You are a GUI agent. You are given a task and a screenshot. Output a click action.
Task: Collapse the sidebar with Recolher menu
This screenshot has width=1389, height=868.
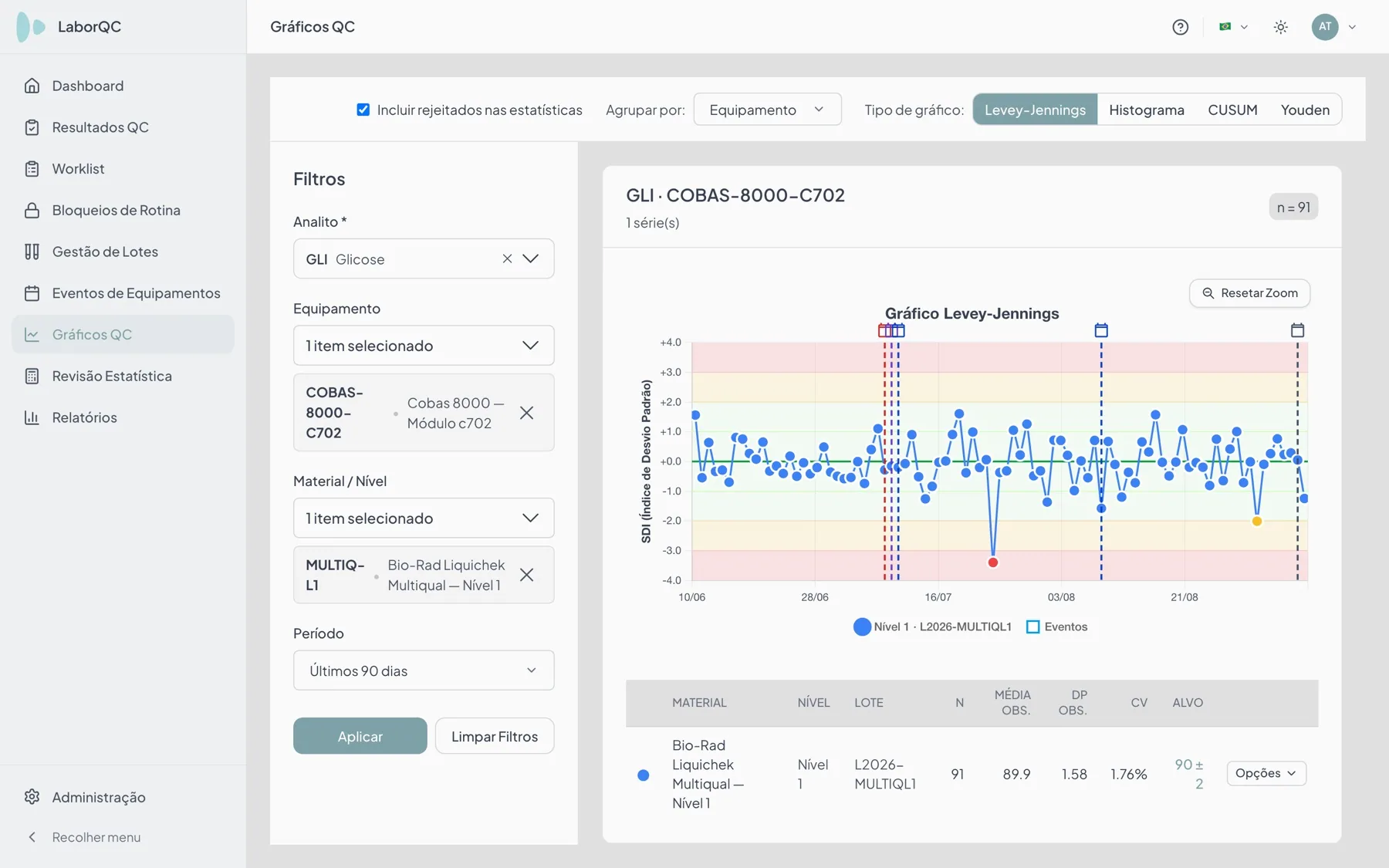tap(85, 837)
